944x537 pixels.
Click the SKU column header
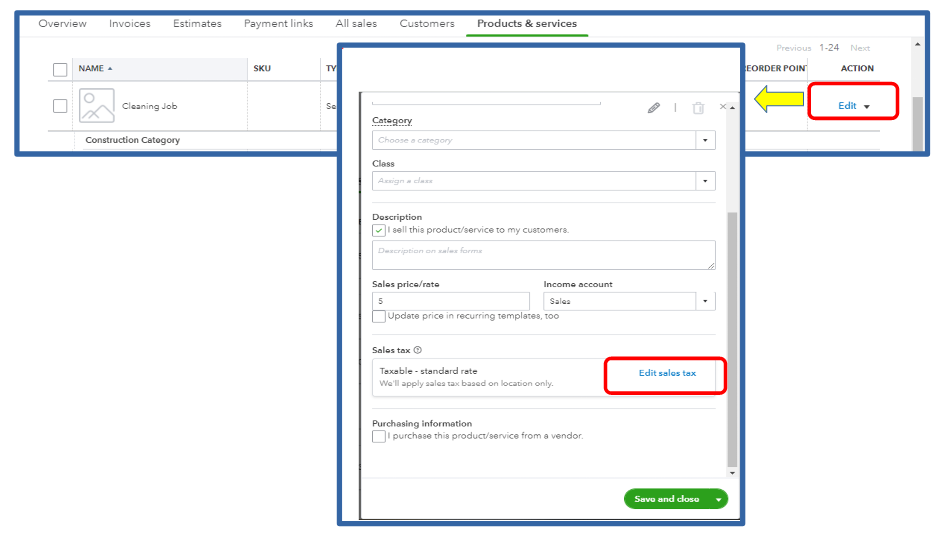262,69
